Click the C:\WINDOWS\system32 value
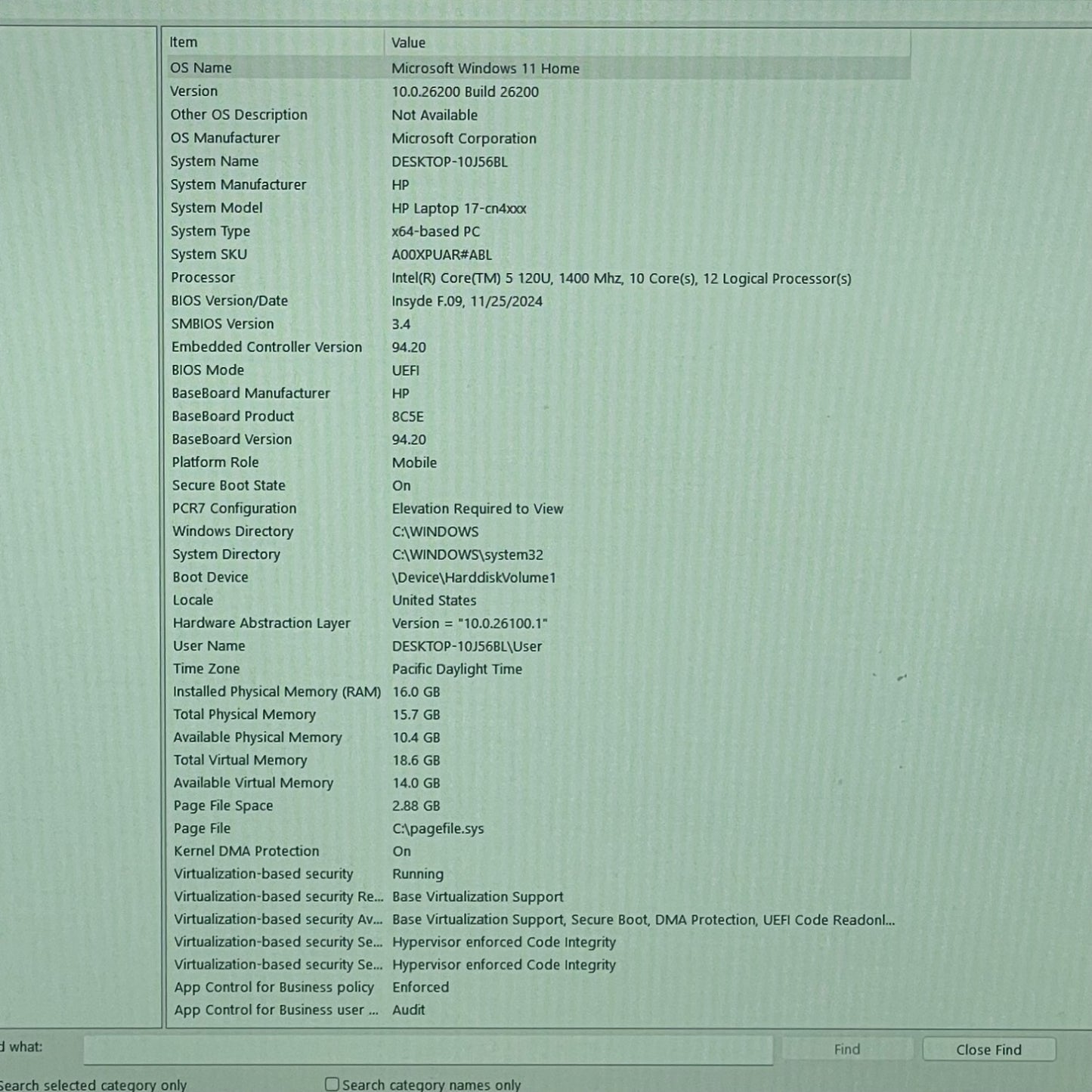1092x1092 pixels. [x=468, y=555]
